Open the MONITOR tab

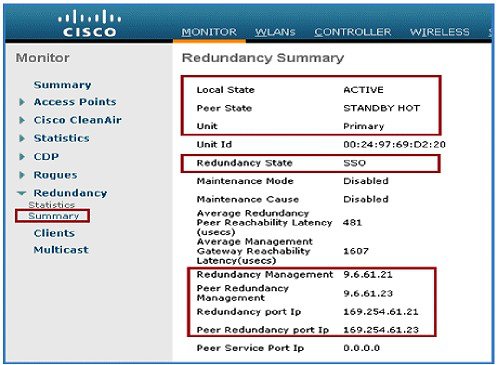(209, 32)
